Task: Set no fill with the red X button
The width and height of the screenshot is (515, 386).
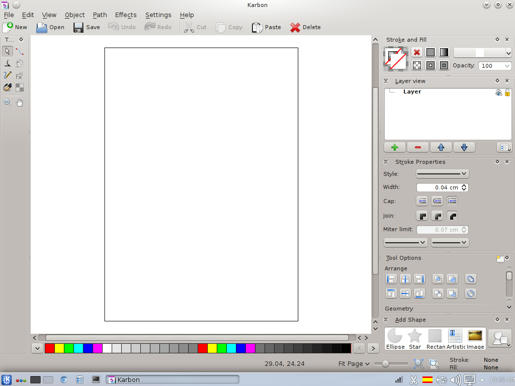Action: point(417,52)
